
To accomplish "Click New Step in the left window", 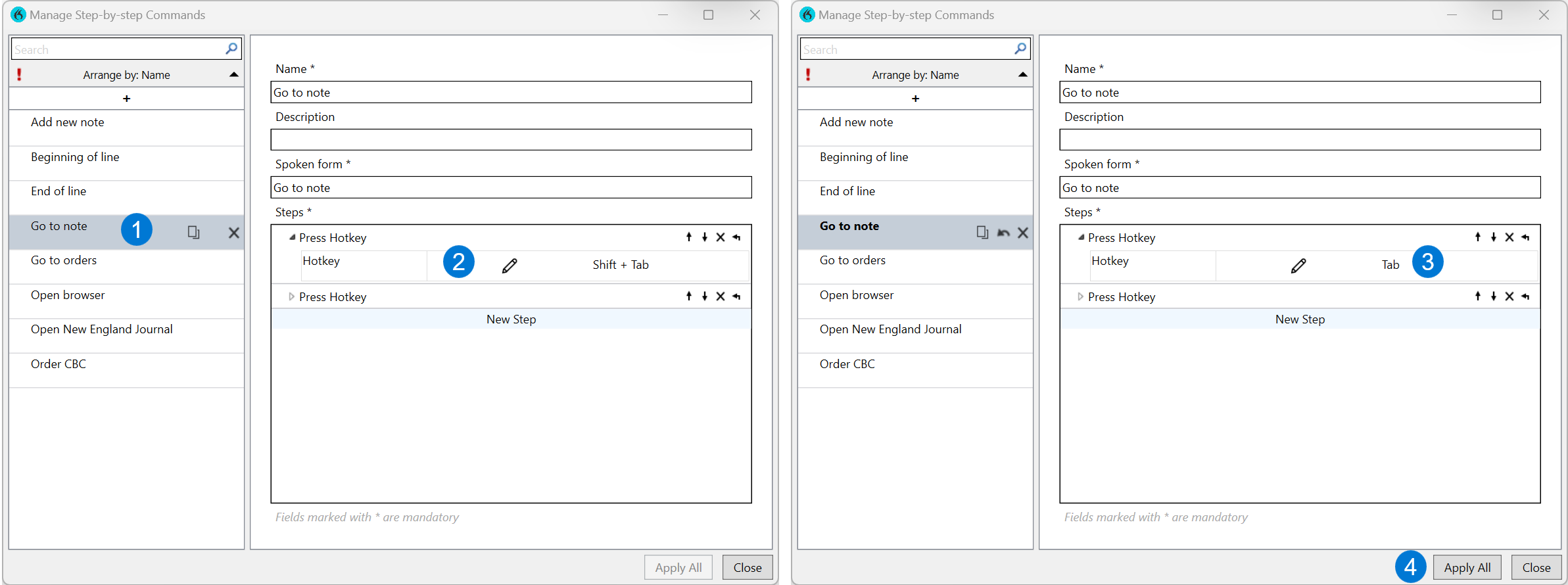I will [x=511, y=319].
